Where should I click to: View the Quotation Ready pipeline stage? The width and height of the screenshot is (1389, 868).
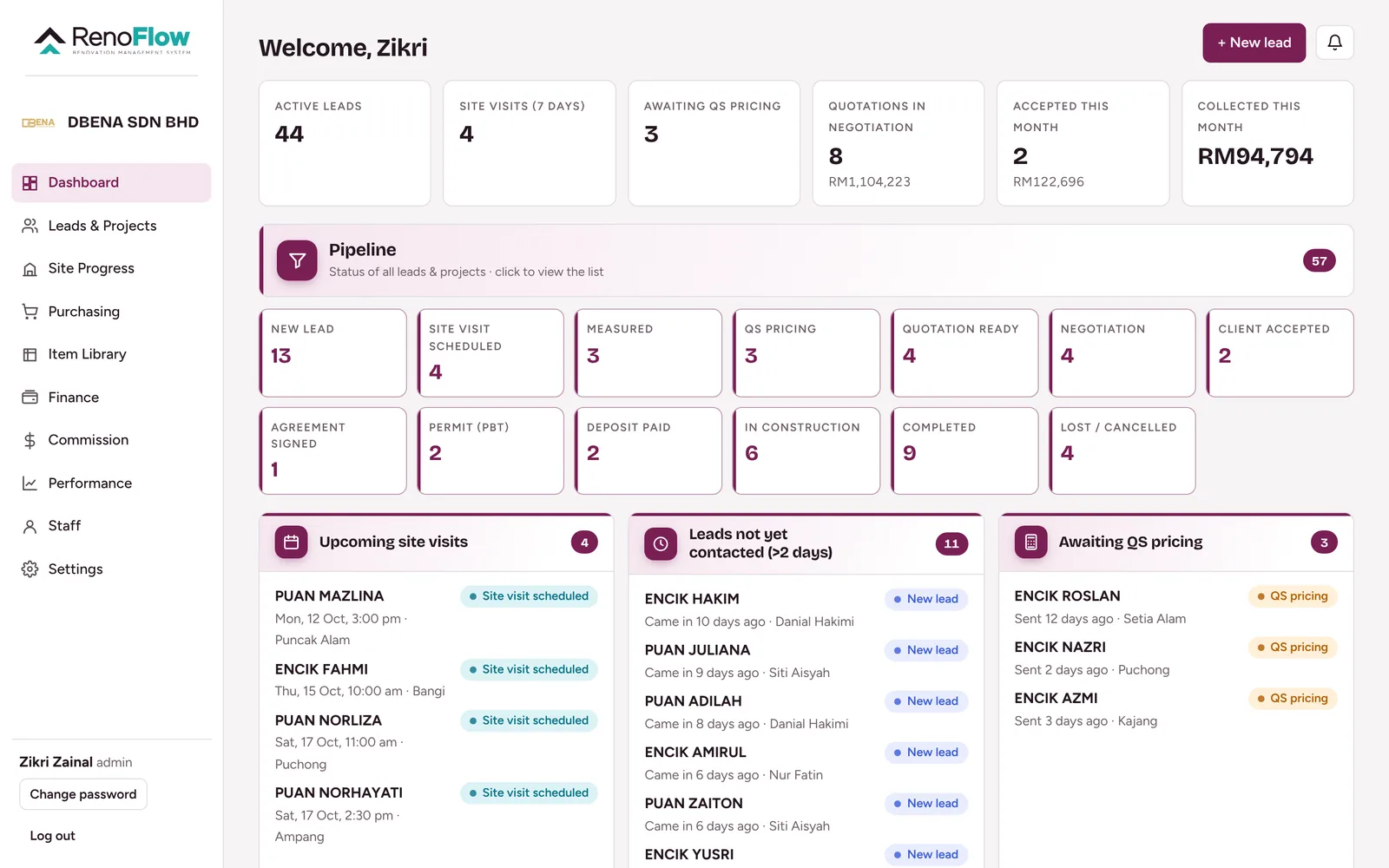click(964, 353)
